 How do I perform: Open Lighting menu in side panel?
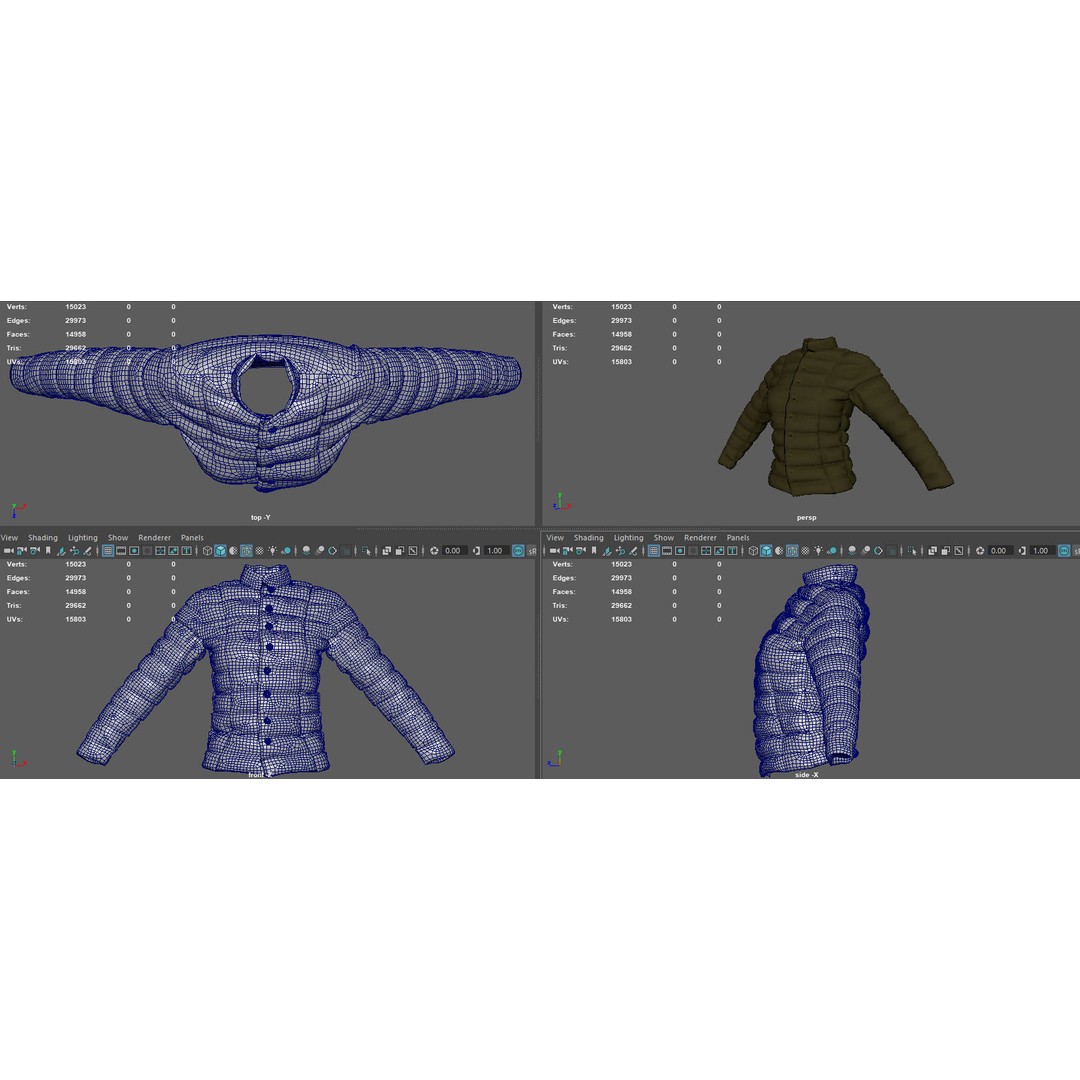tap(629, 537)
